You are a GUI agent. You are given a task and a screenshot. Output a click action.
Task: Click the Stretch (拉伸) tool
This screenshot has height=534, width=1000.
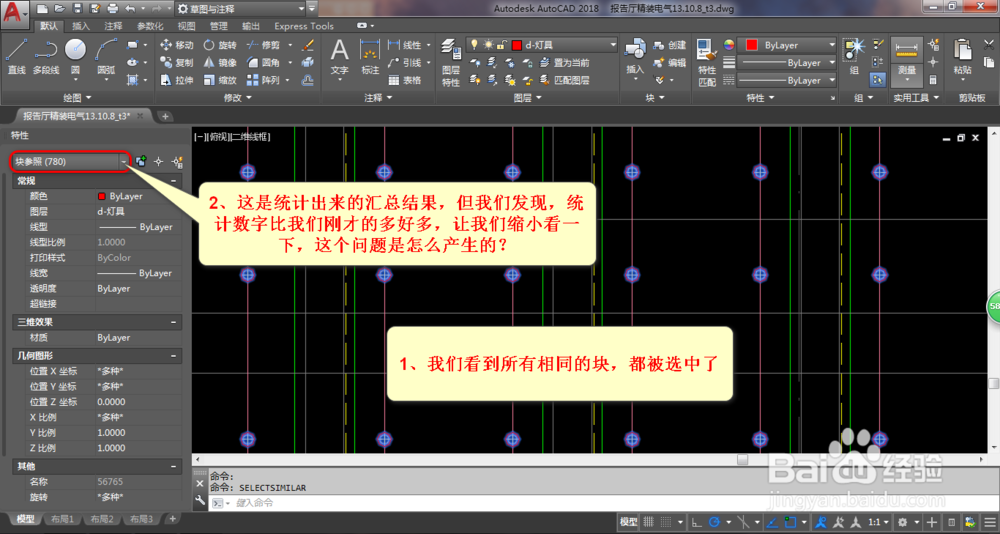177,80
